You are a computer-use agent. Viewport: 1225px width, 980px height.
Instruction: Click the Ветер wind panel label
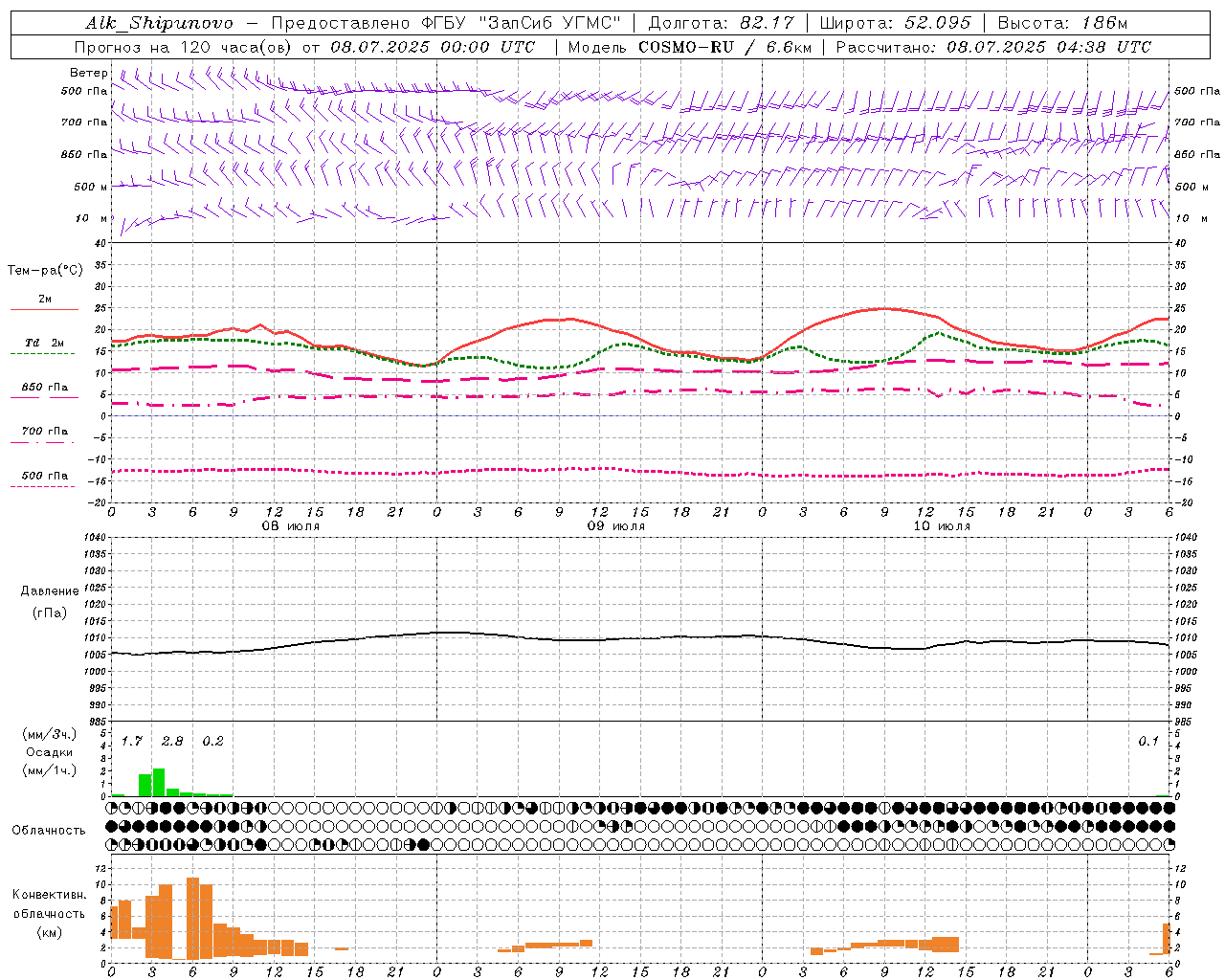pyautogui.click(x=89, y=73)
